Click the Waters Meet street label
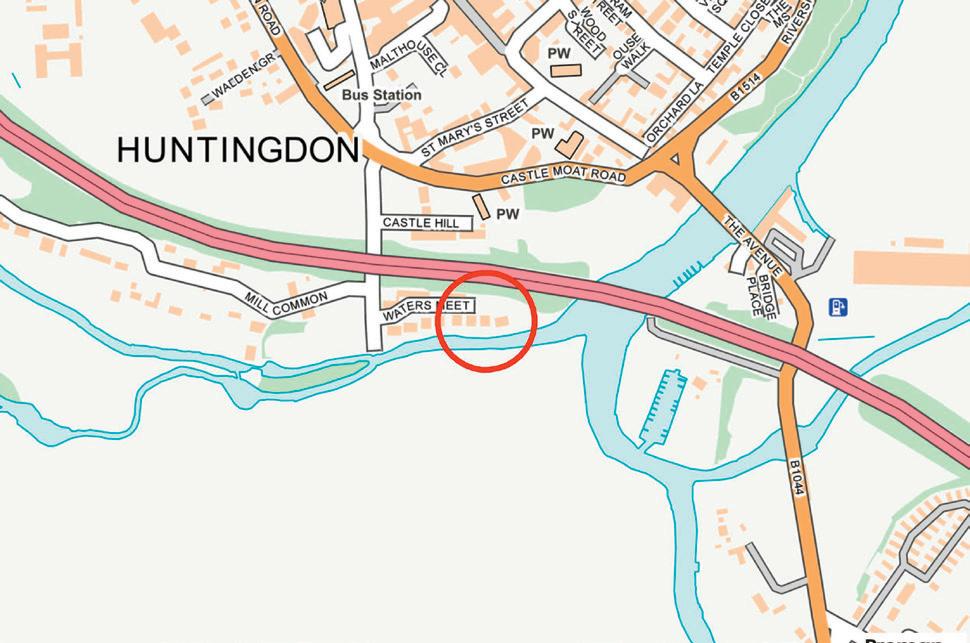 point(427,309)
